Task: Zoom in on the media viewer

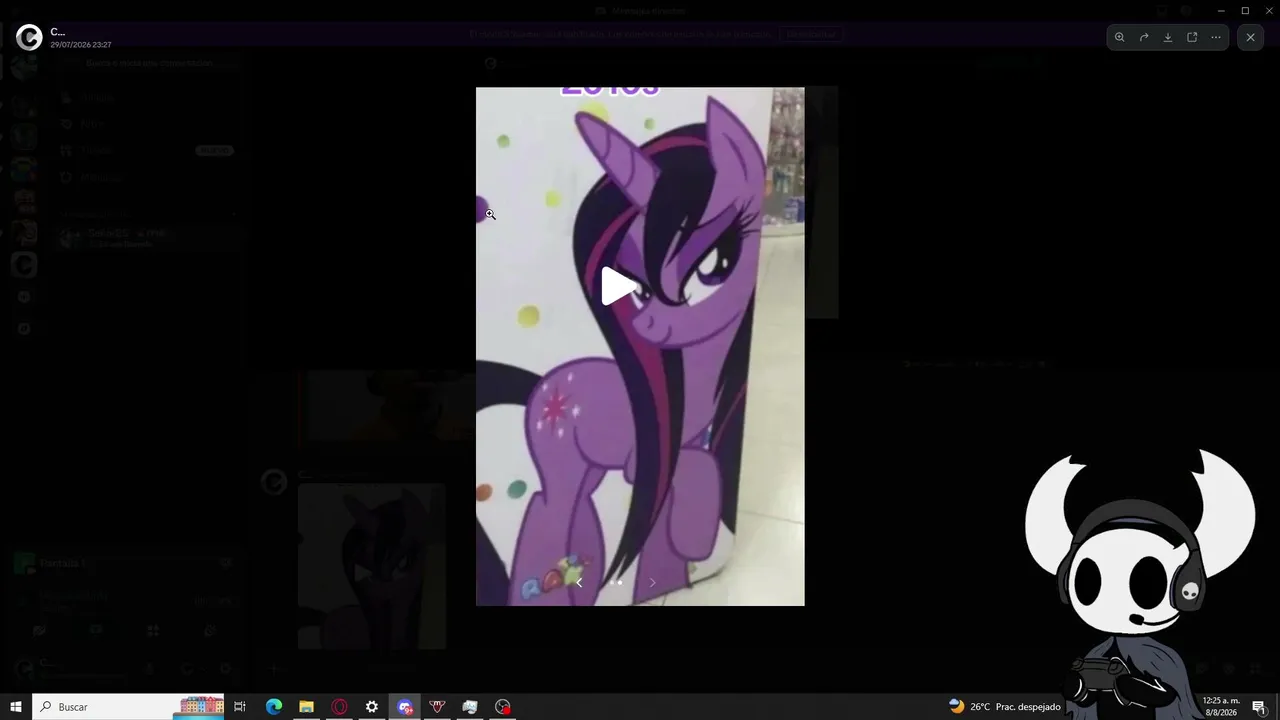Action: (x=1119, y=37)
